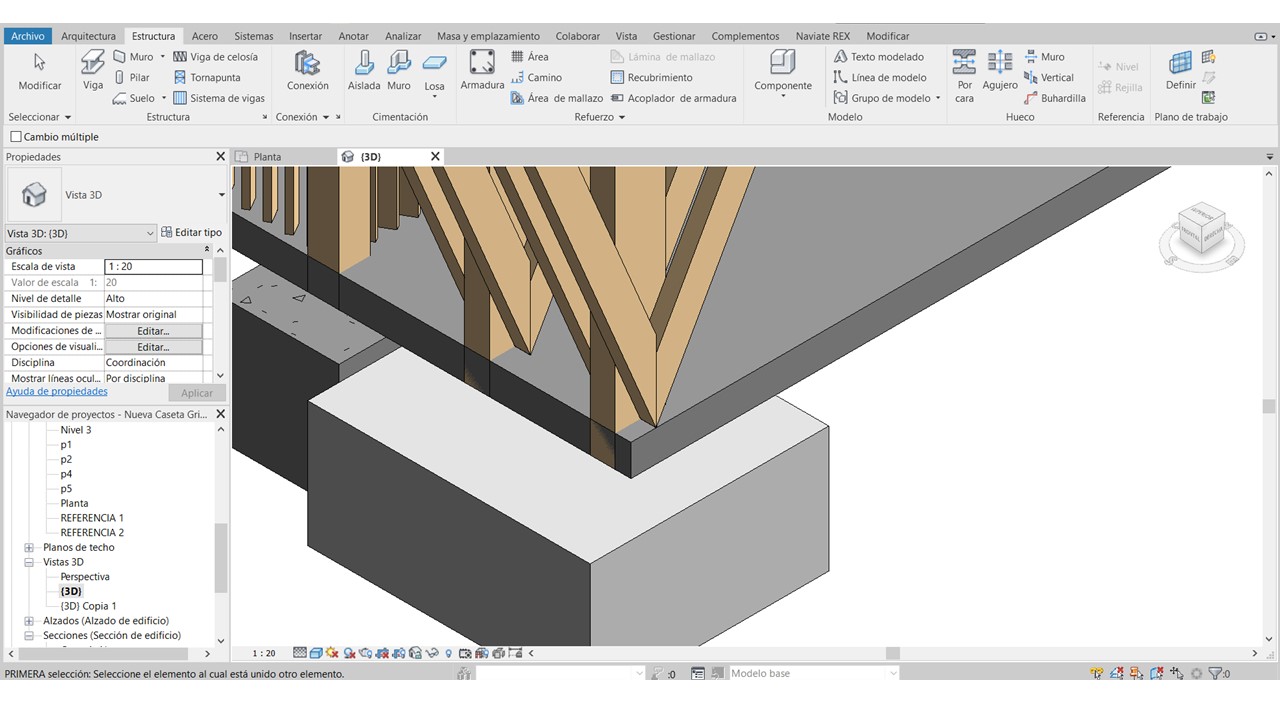Switch to the Planta view tab

267,157
